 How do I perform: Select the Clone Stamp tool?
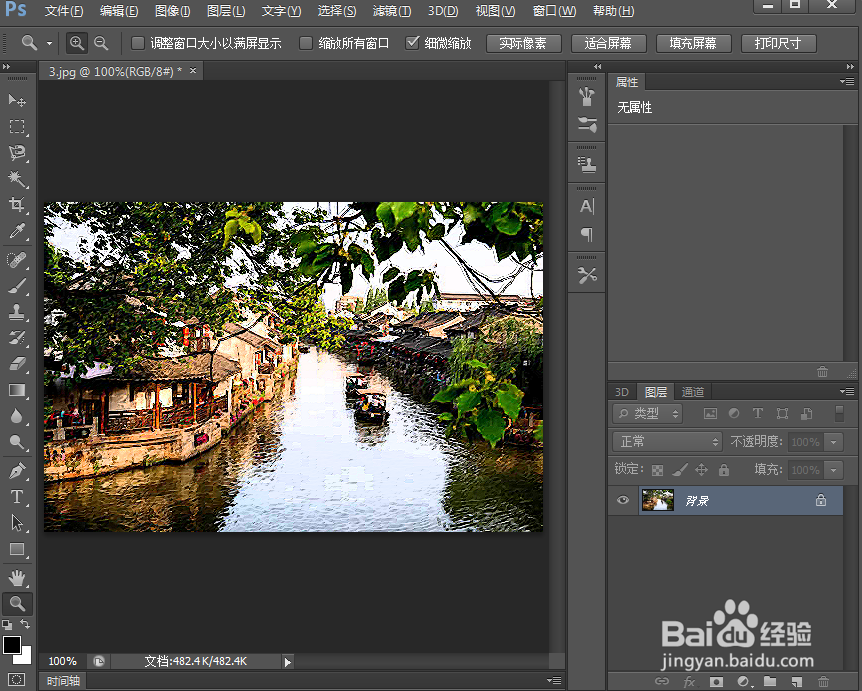[x=17, y=312]
